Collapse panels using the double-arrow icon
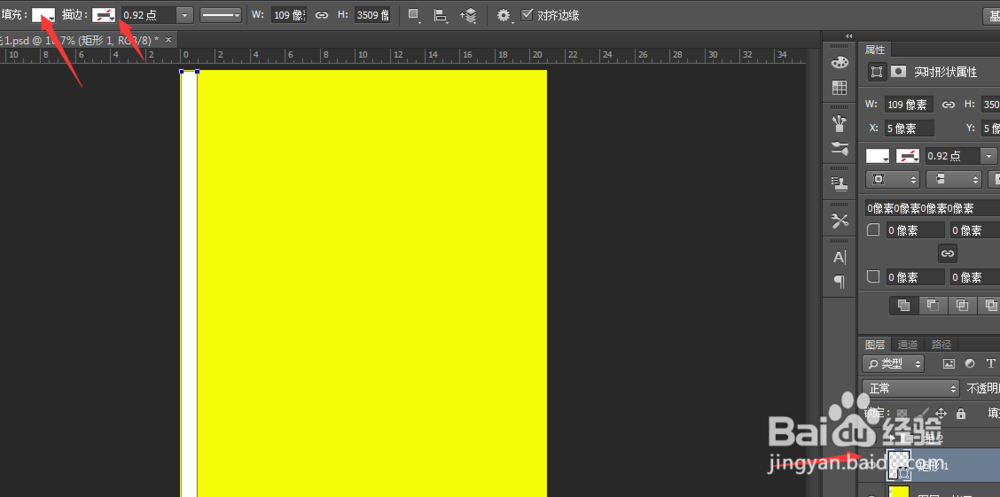This screenshot has width=1000, height=497. pyautogui.click(x=849, y=36)
